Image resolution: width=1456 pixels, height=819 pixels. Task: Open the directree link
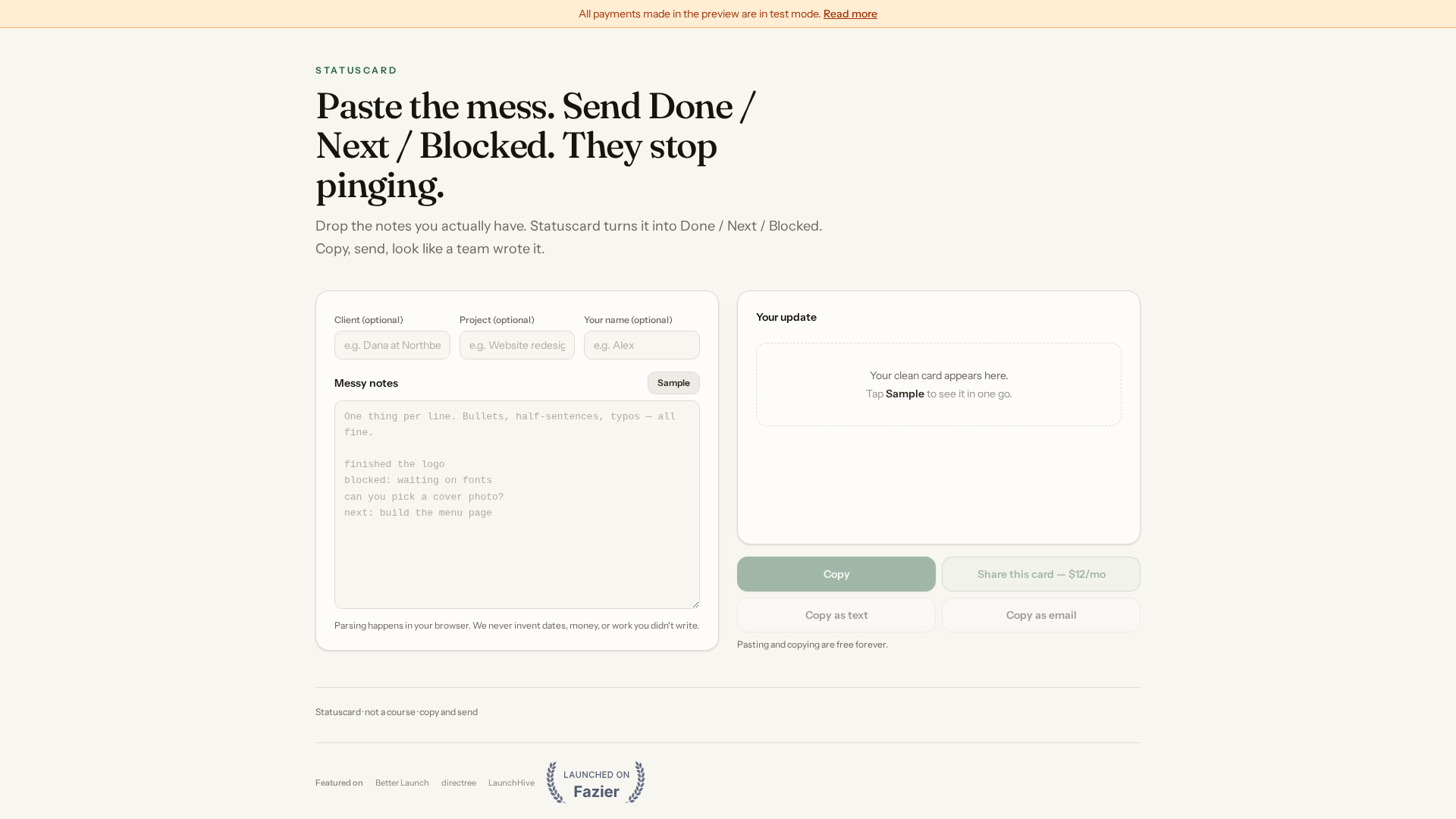pos(459,783)
